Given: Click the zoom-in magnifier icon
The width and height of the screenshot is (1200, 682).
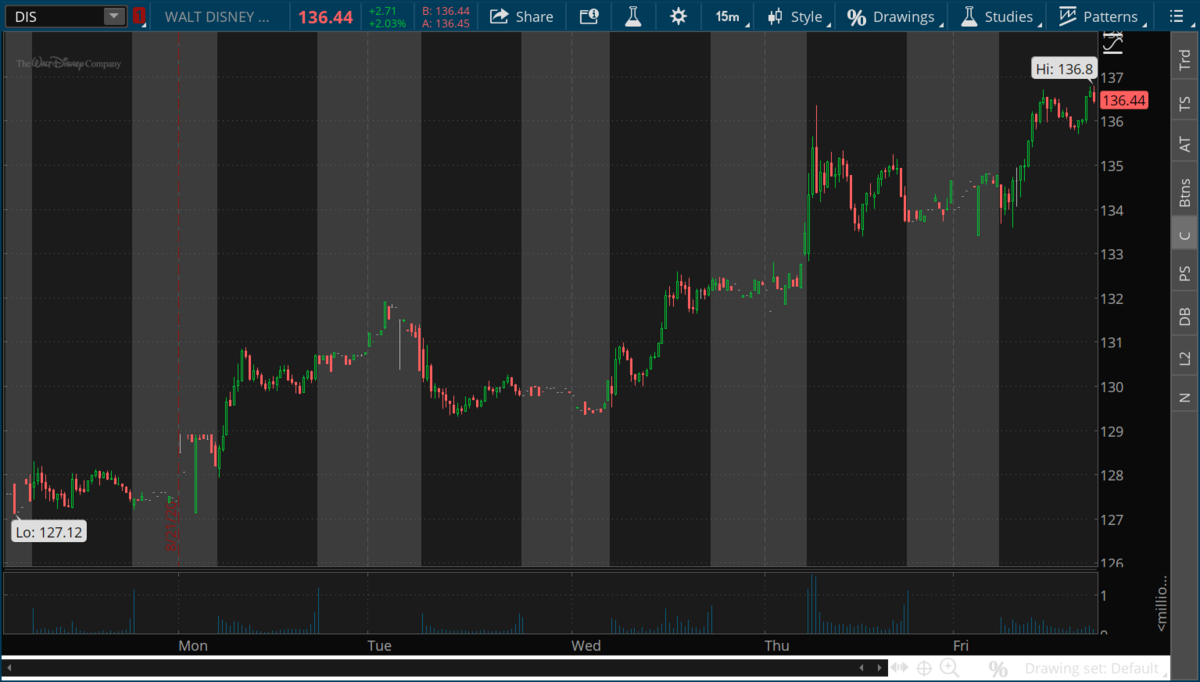Looking at the screenshot, I should click(950, 668).
